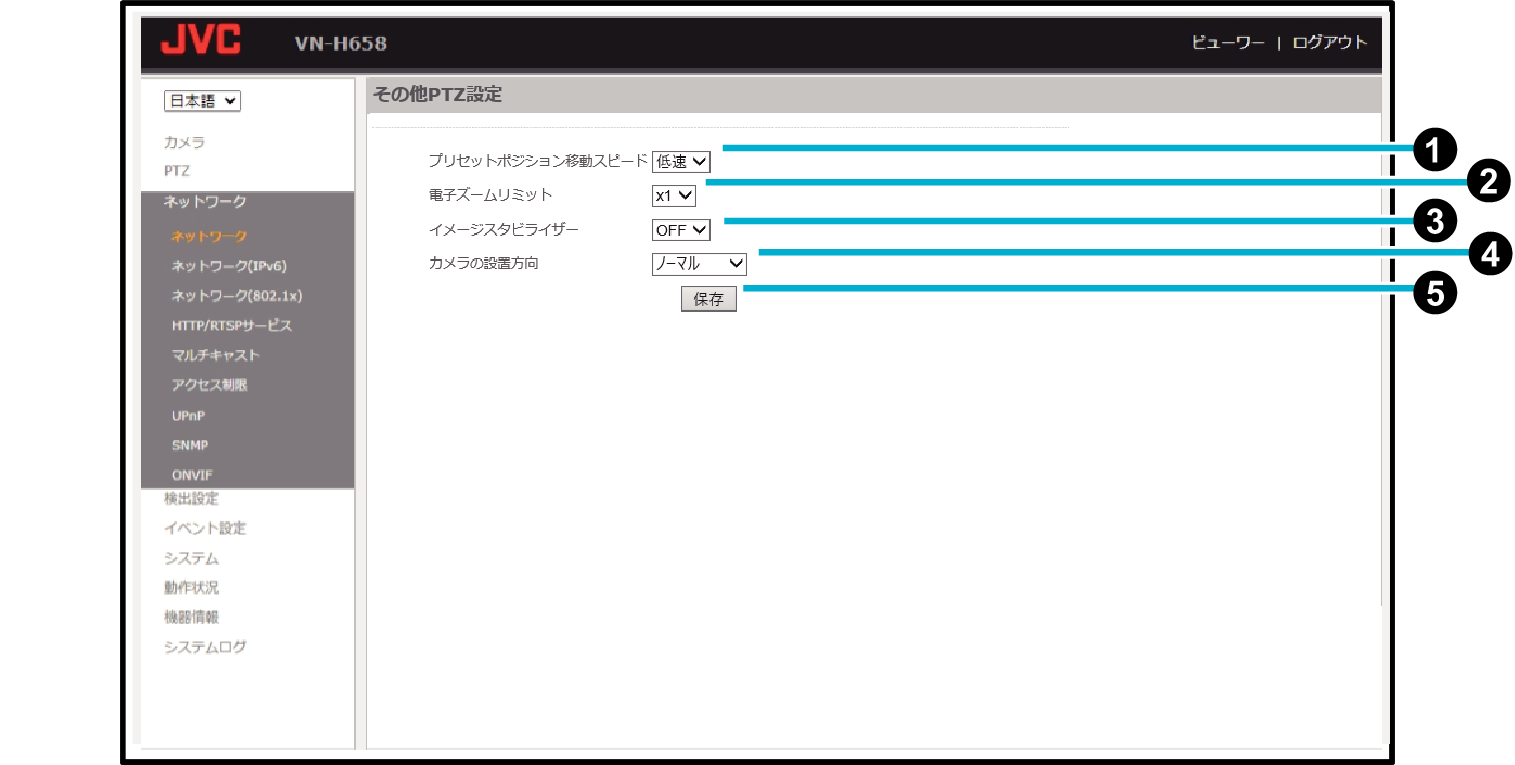The image size is (1515, 765).
Task: Click the その他PTZ設定 page heading
Action: pos(437,95)
